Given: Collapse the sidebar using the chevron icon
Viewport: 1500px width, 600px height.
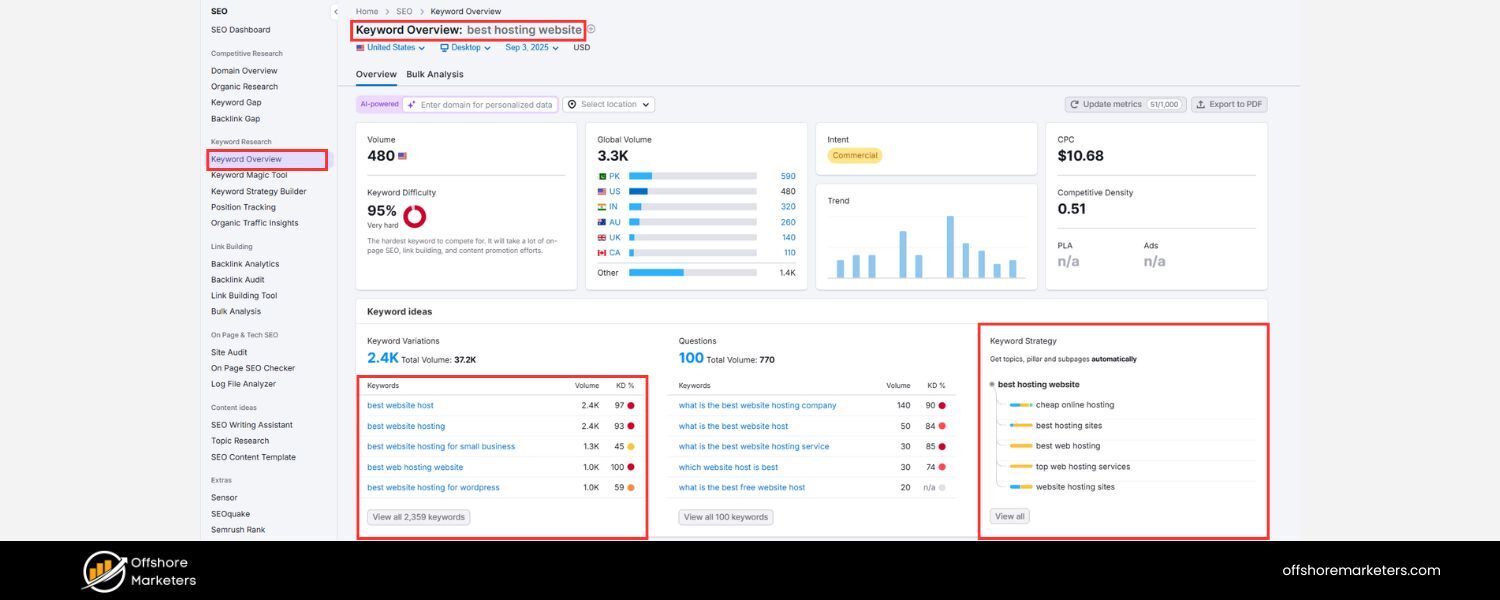Looking at the screenshot, I should [x=336, y=12].
